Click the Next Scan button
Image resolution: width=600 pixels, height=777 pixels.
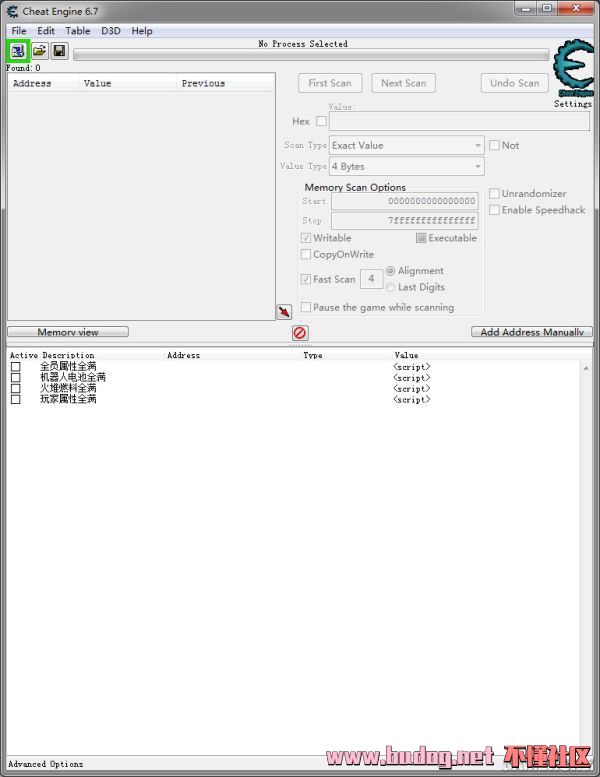pyautogui.click(x=403, y=83)
